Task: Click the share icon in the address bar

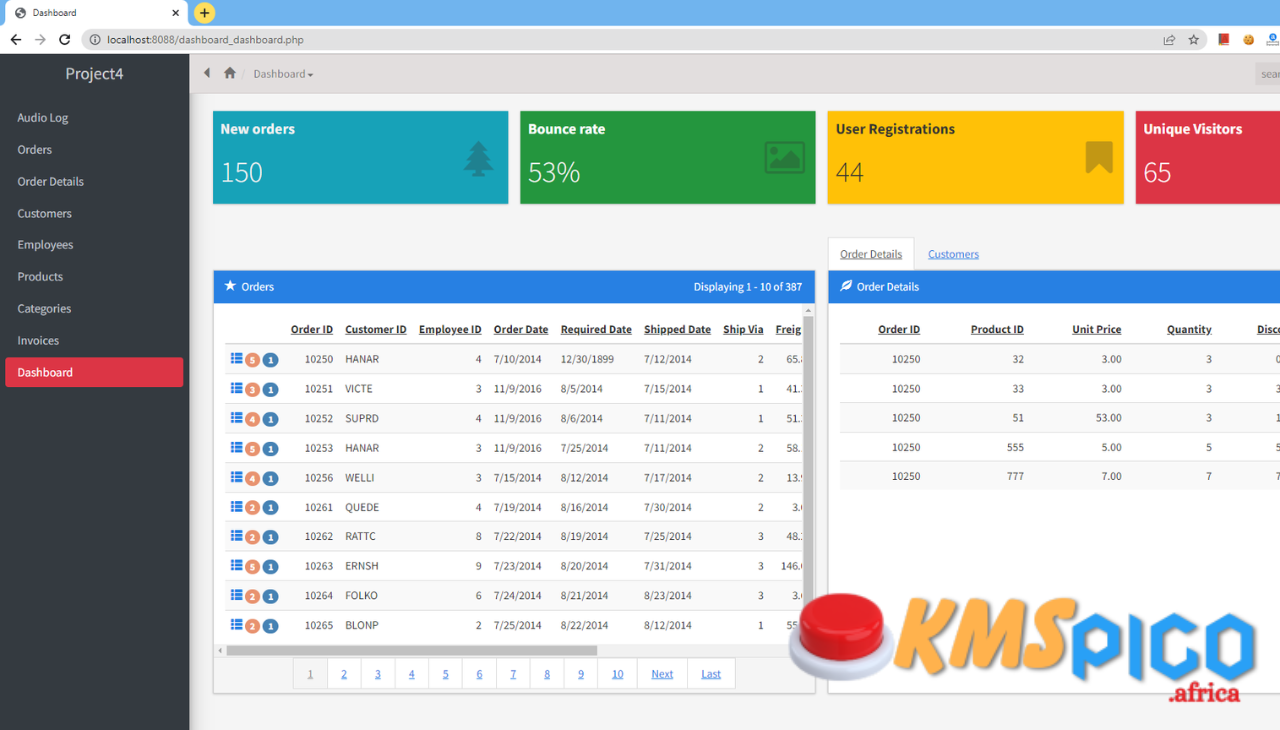Action: [x=1169, y=40]
